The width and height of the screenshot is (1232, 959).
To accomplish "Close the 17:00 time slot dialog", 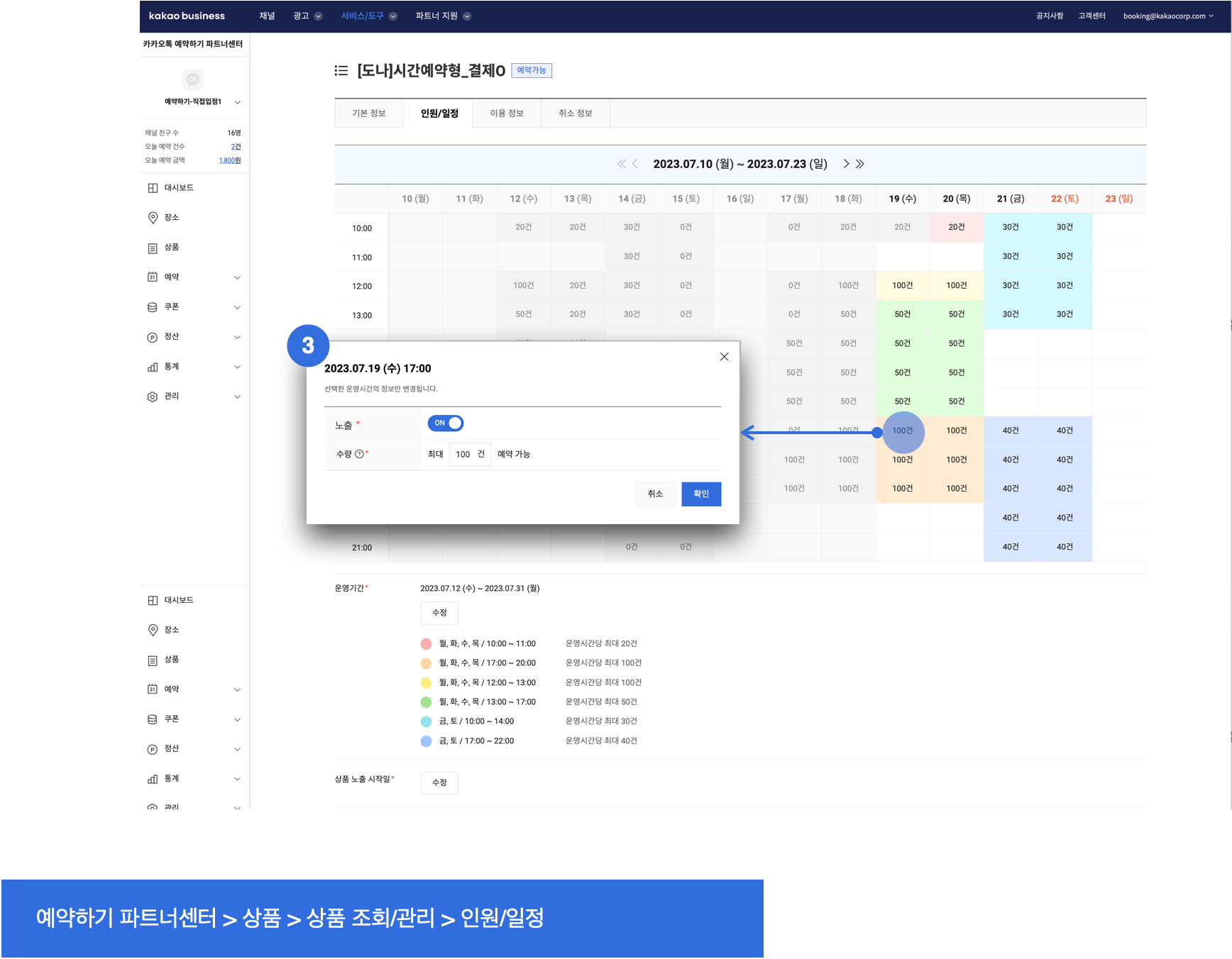I will 724,357.
